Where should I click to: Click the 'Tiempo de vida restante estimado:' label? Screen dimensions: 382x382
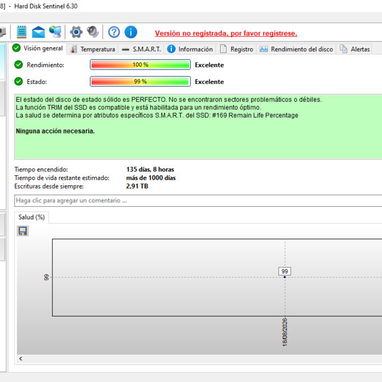[x=62, y=178]
